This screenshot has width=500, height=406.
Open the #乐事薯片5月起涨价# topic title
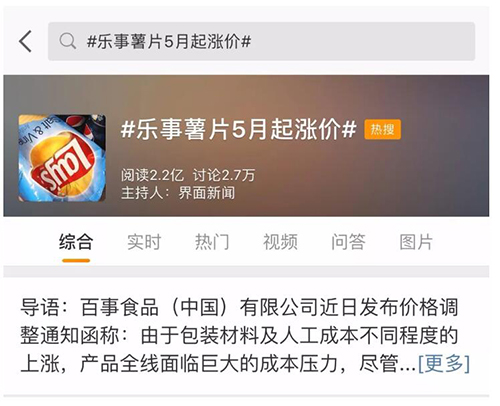pos(238,129)
